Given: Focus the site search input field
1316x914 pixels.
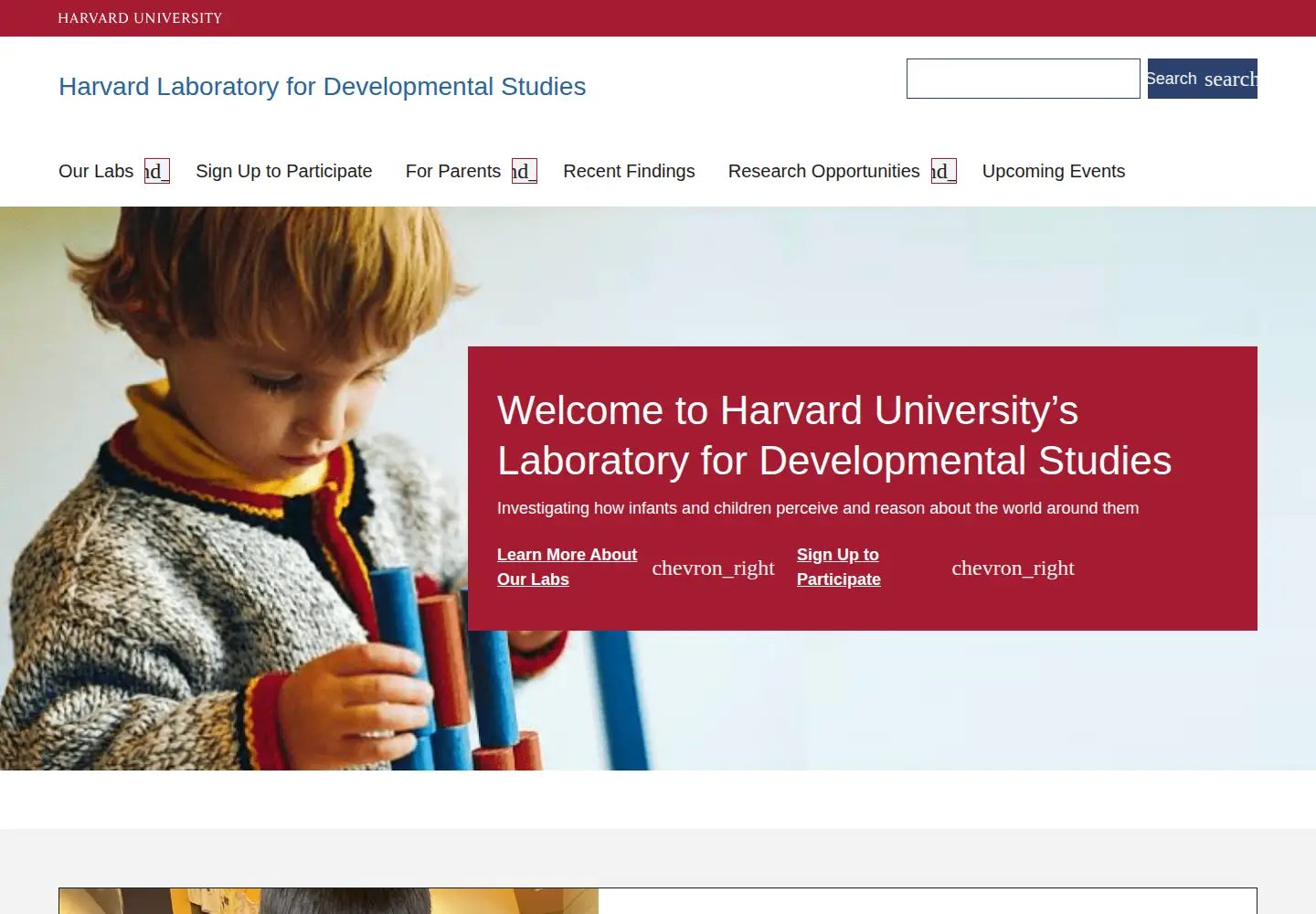Looking at the screenshot, I should (x=1024, y=79).
